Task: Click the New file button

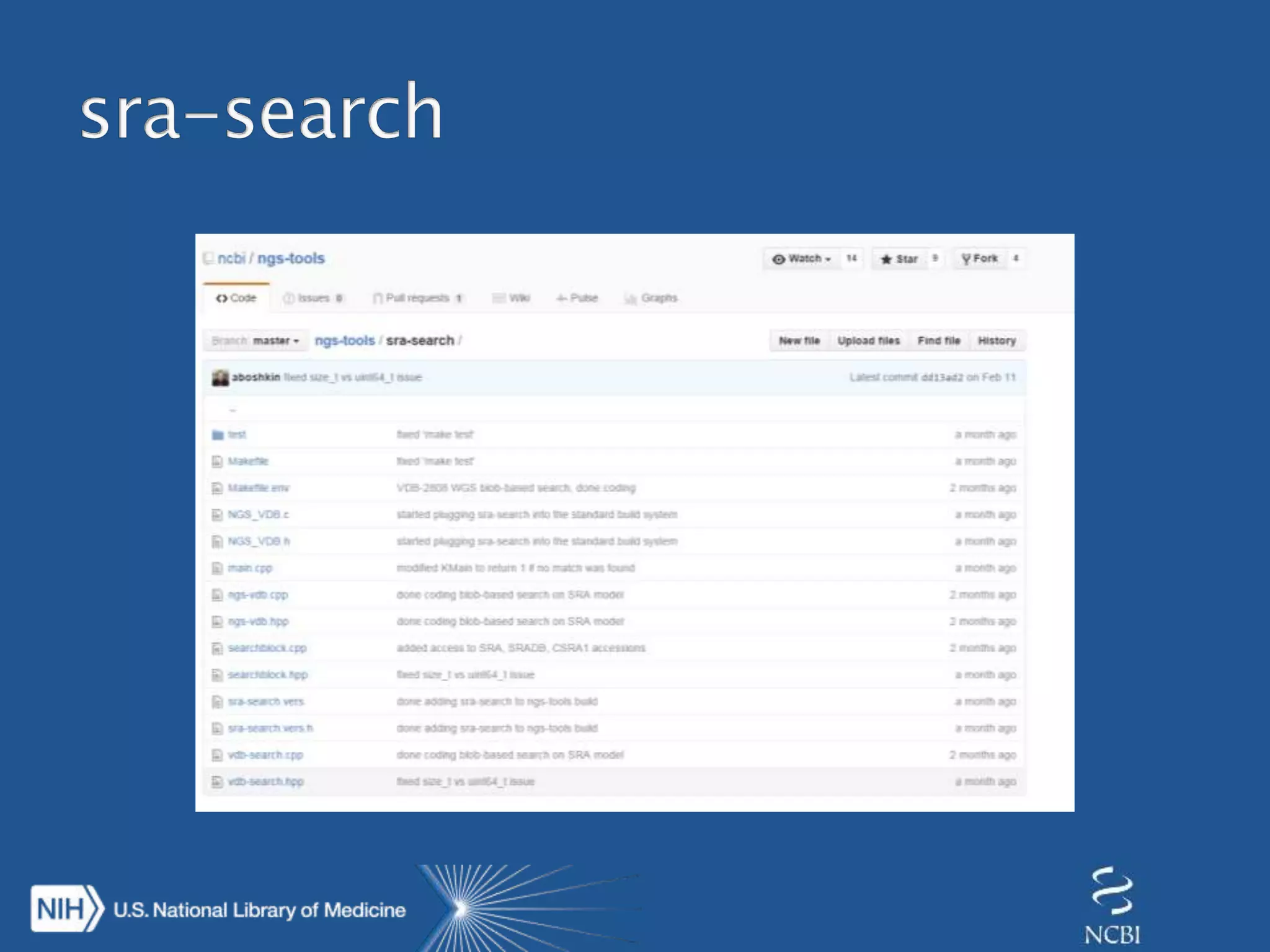Action: [799, 341]
